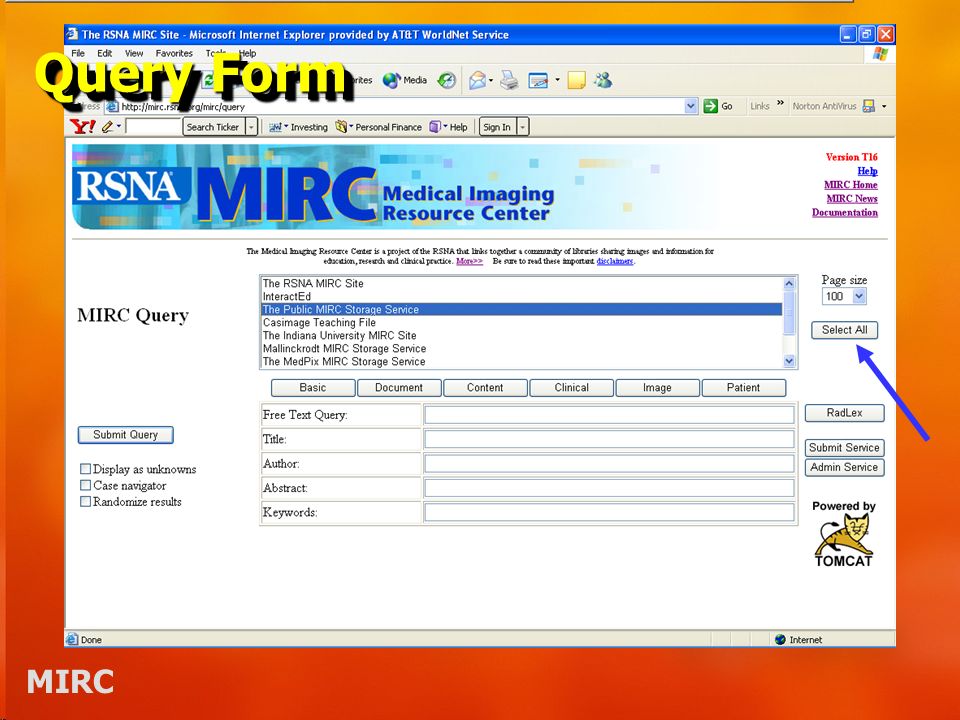
Task: Open the History clock icon
Action: click(447, 80)
